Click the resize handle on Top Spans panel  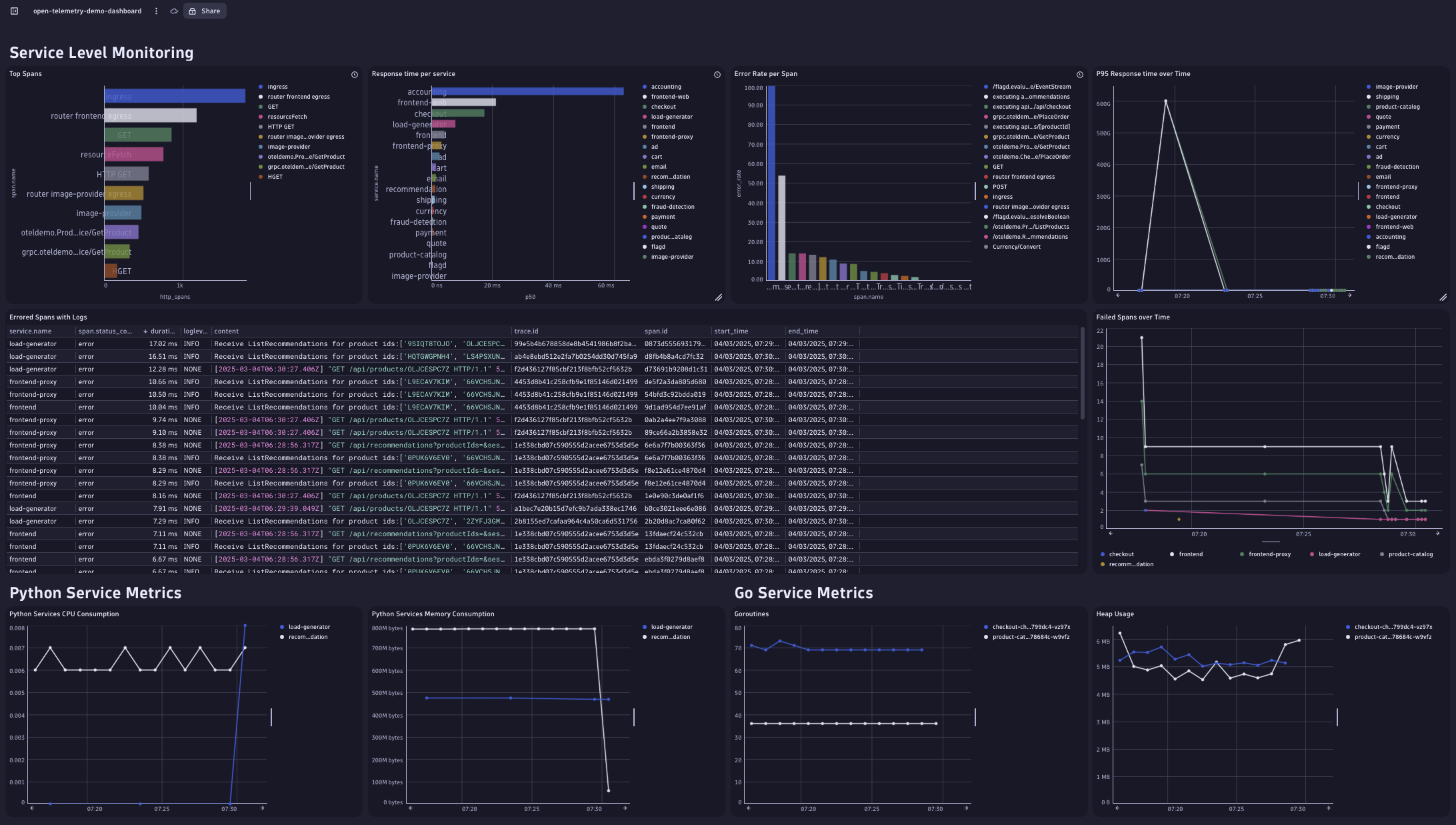click(x=356, y=298)
